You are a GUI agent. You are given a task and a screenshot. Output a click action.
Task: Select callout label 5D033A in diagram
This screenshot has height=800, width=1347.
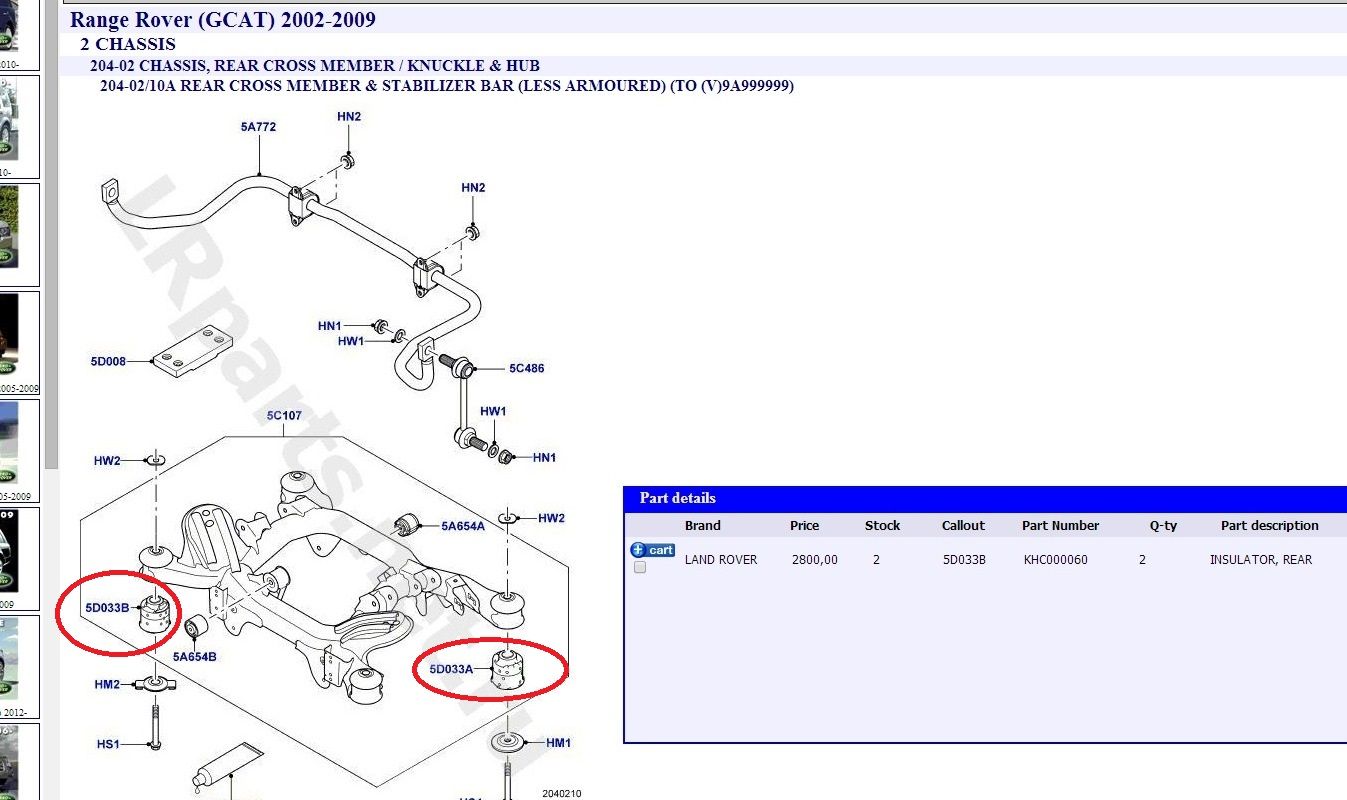[x=451, y=669]
